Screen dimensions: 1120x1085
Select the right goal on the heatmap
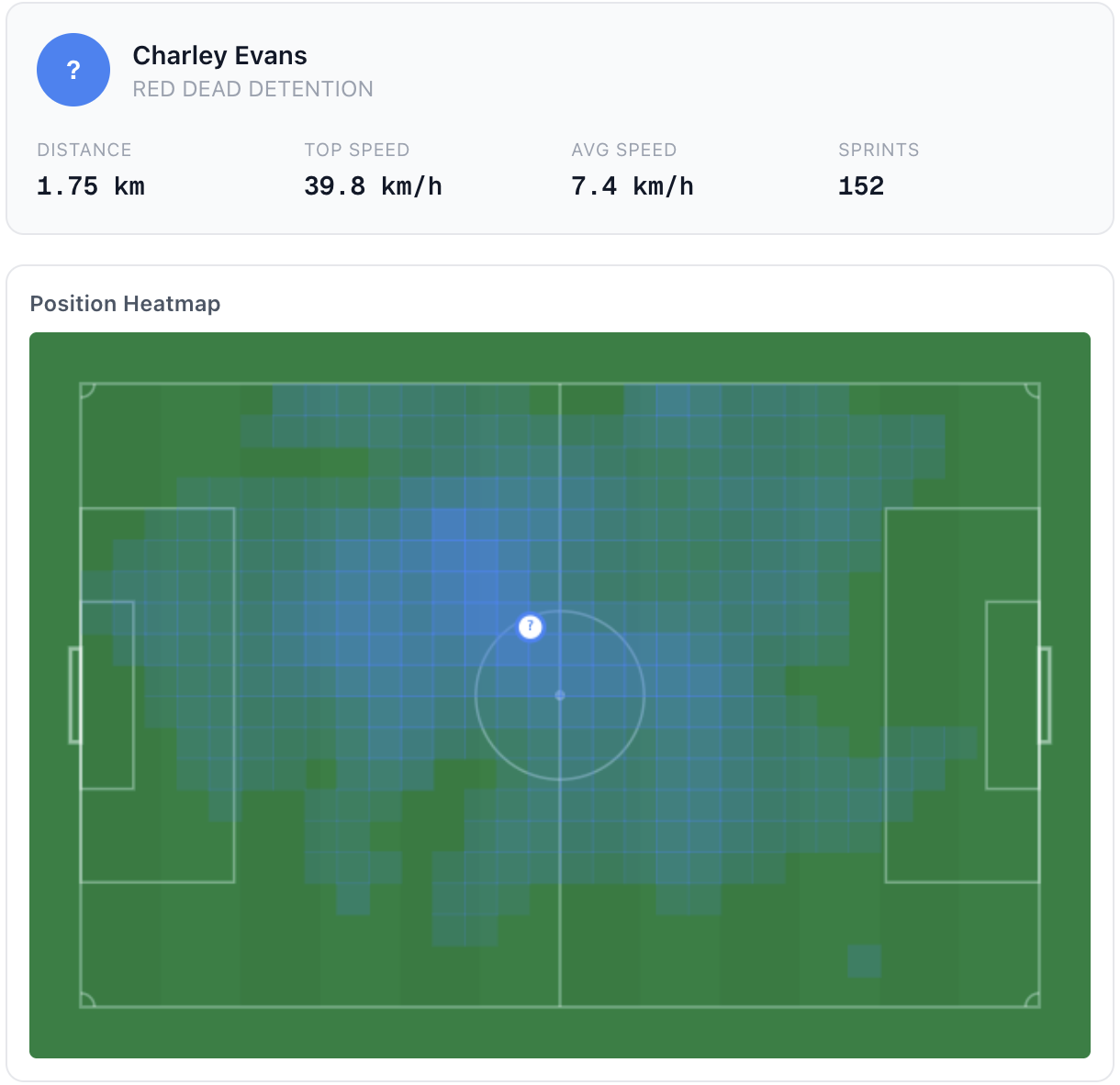pyautogui.click(x=1046, y=695)
